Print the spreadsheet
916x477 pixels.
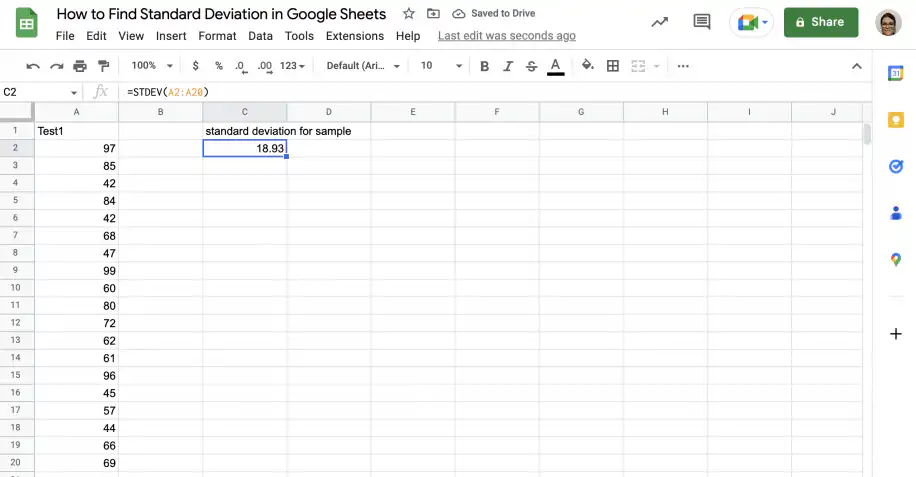80,66
